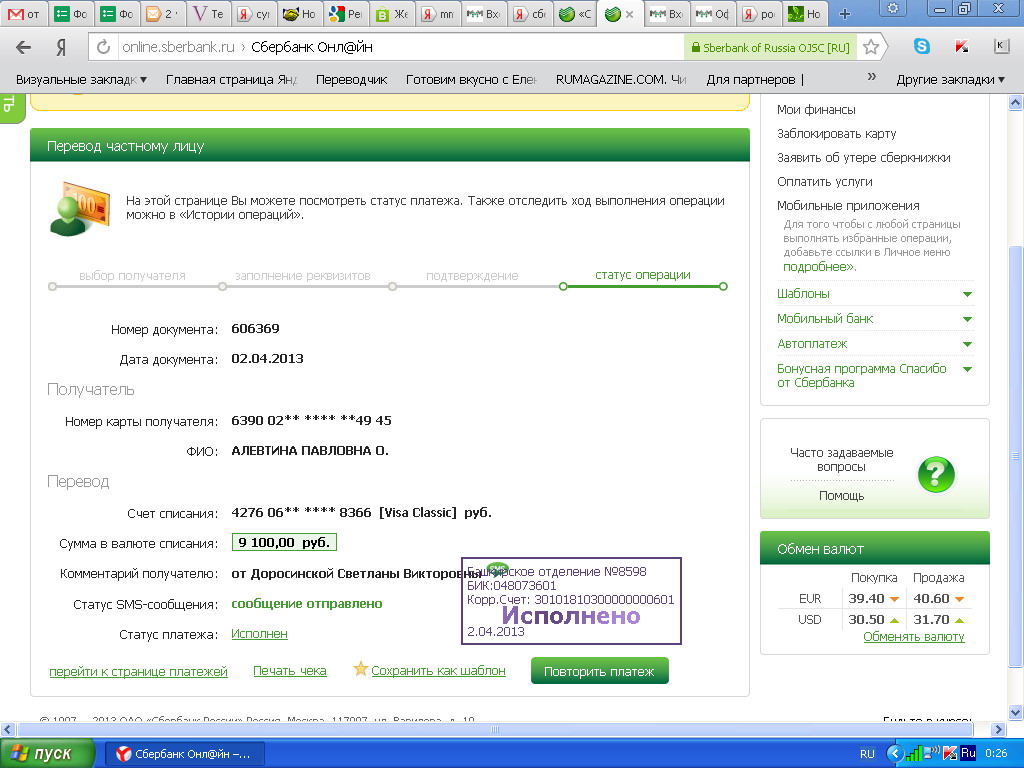Click the vertical scrollbar up arrow
Image resolution: width=1024 pixels, height=768 pixels.
[x=1016, y=103]
